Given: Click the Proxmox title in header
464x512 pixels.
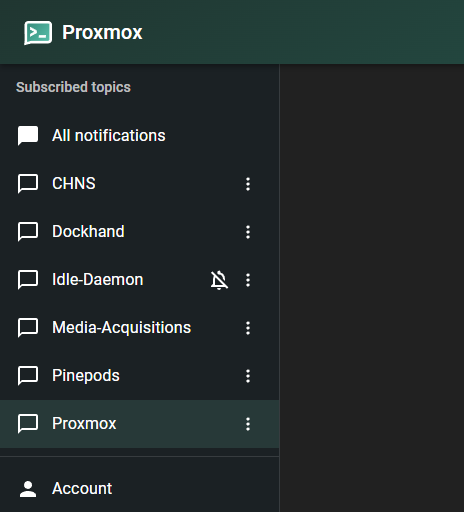Looking at the screenshot, I should pyautogui.click(x=102, y=33).
